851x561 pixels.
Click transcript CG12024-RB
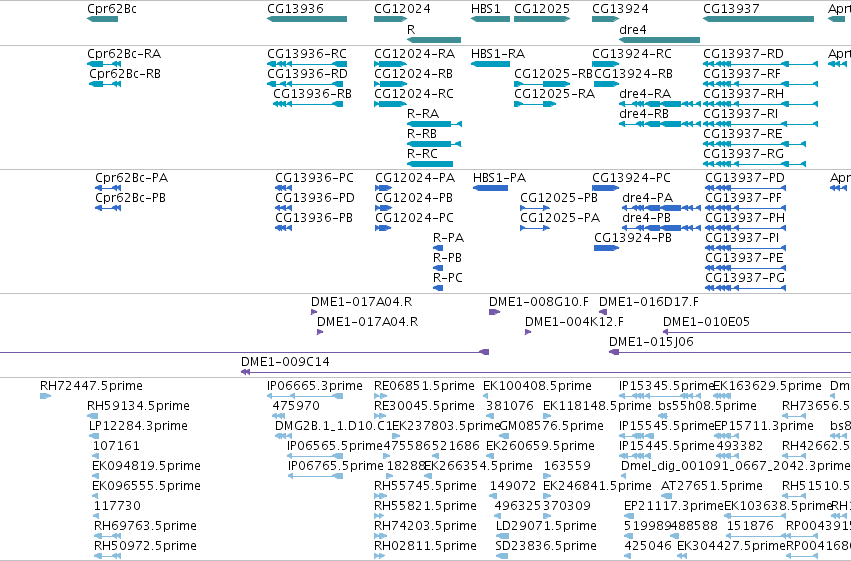(390, 84)
